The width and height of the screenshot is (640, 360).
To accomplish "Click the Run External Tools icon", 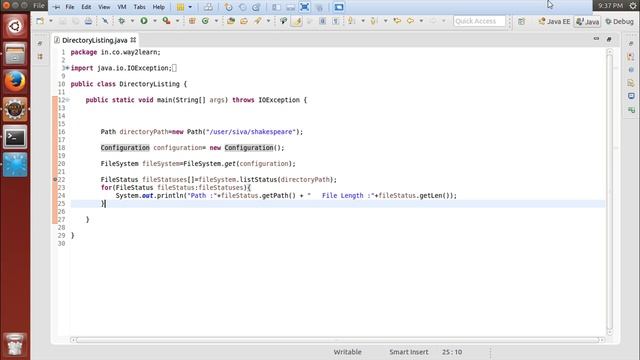I will click(167, 21).
